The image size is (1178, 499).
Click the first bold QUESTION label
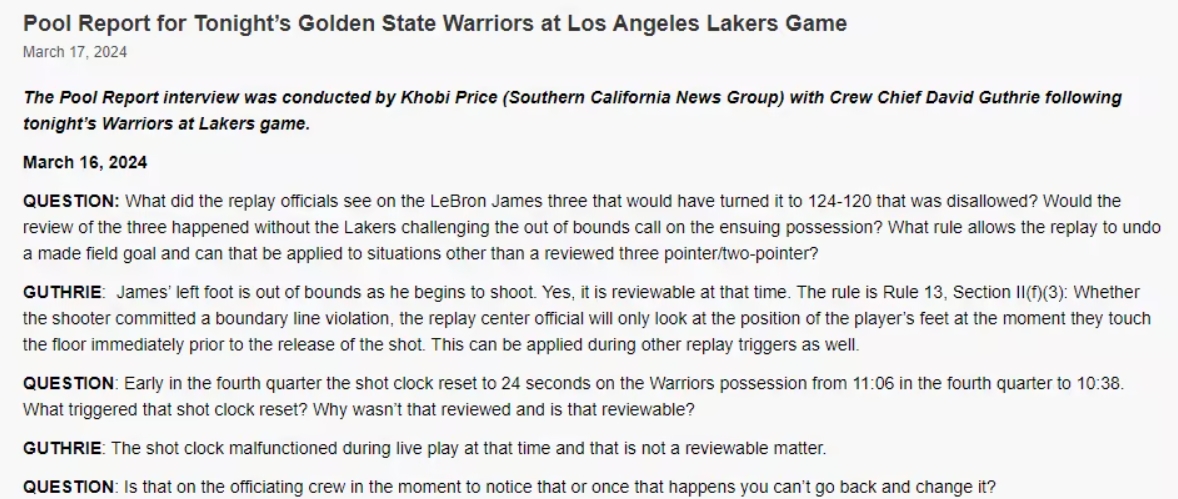71,201
